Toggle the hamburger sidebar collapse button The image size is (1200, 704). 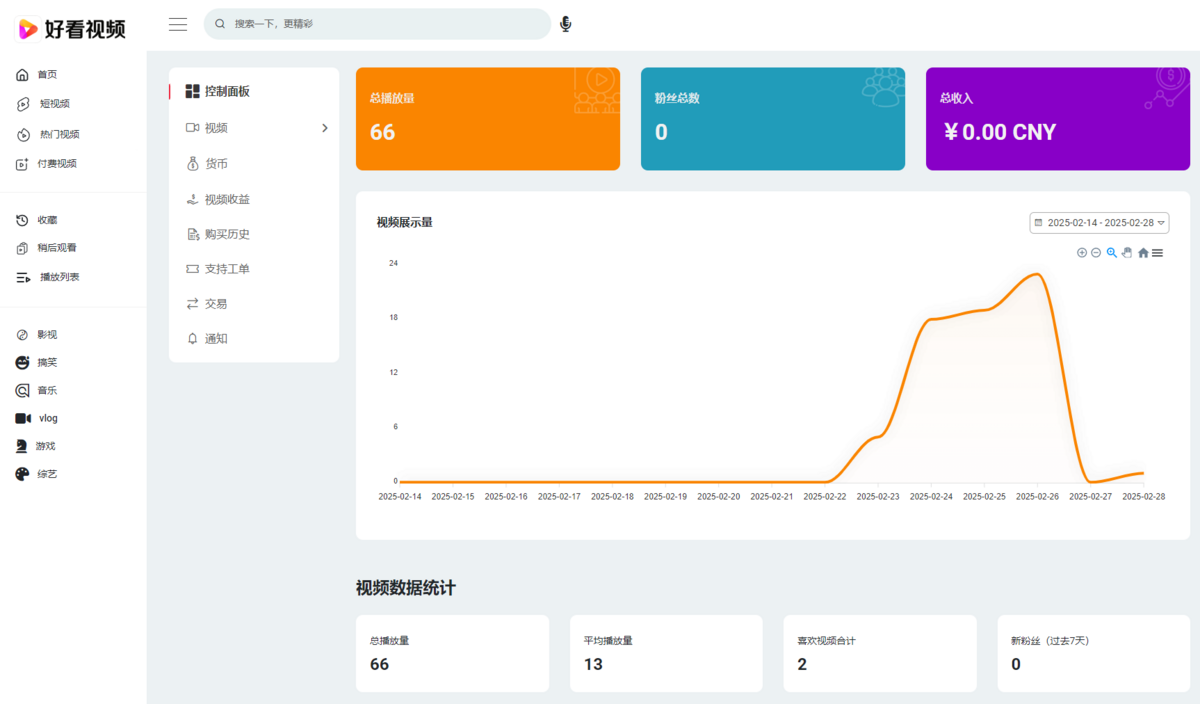(178, 24)
